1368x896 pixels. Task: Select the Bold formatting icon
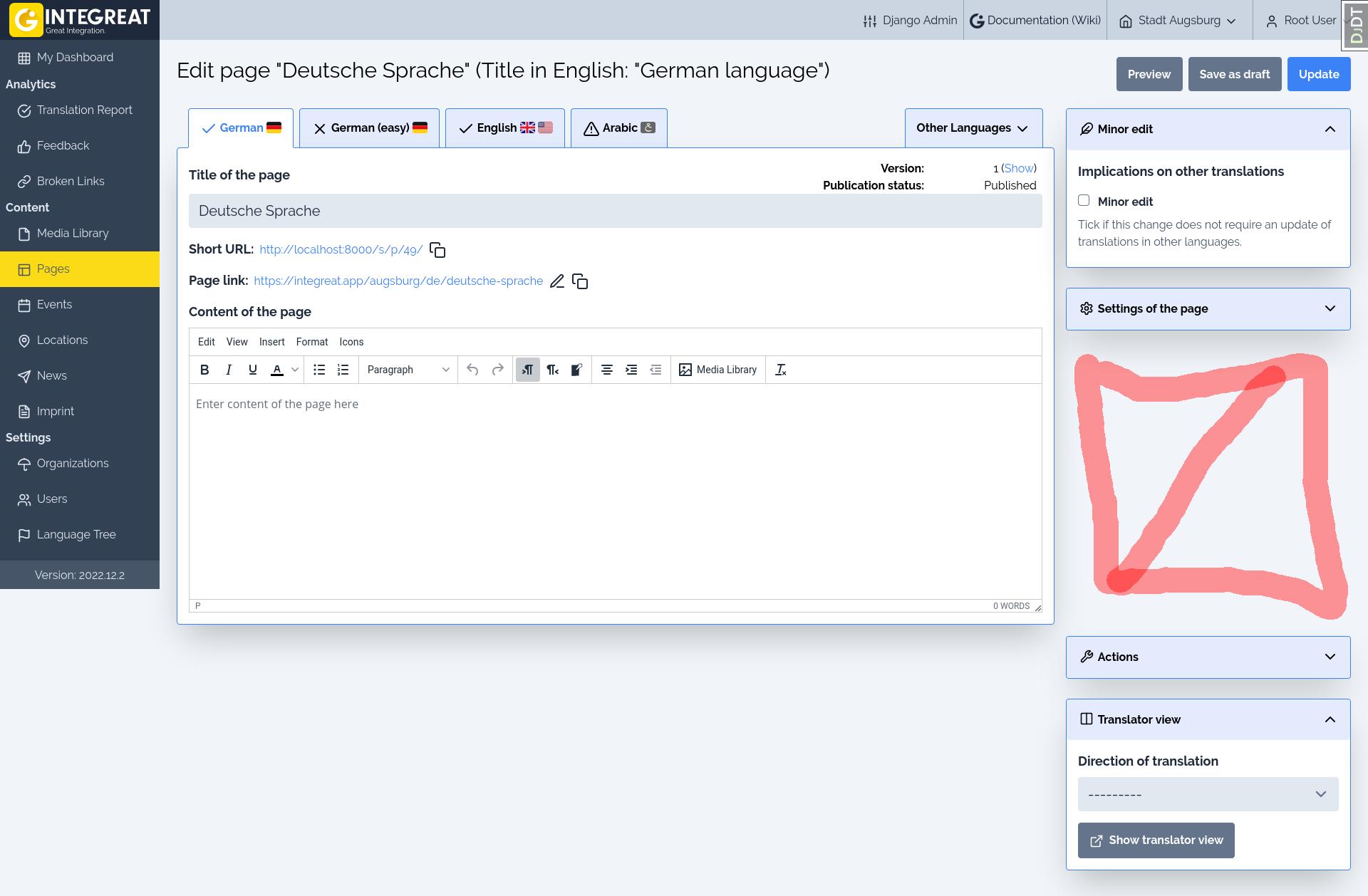(x=204, y=370)
